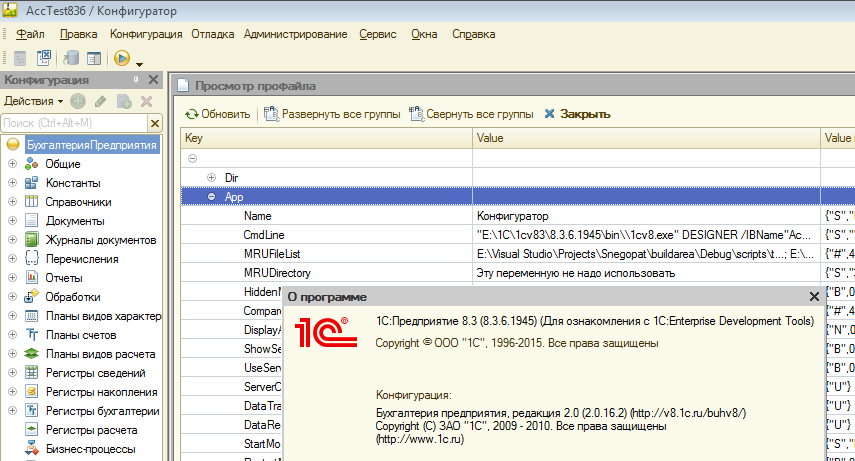The height and width of the screenshot is (461, 855).
Task: Open the Справка menu
Action: pos(473,34)
